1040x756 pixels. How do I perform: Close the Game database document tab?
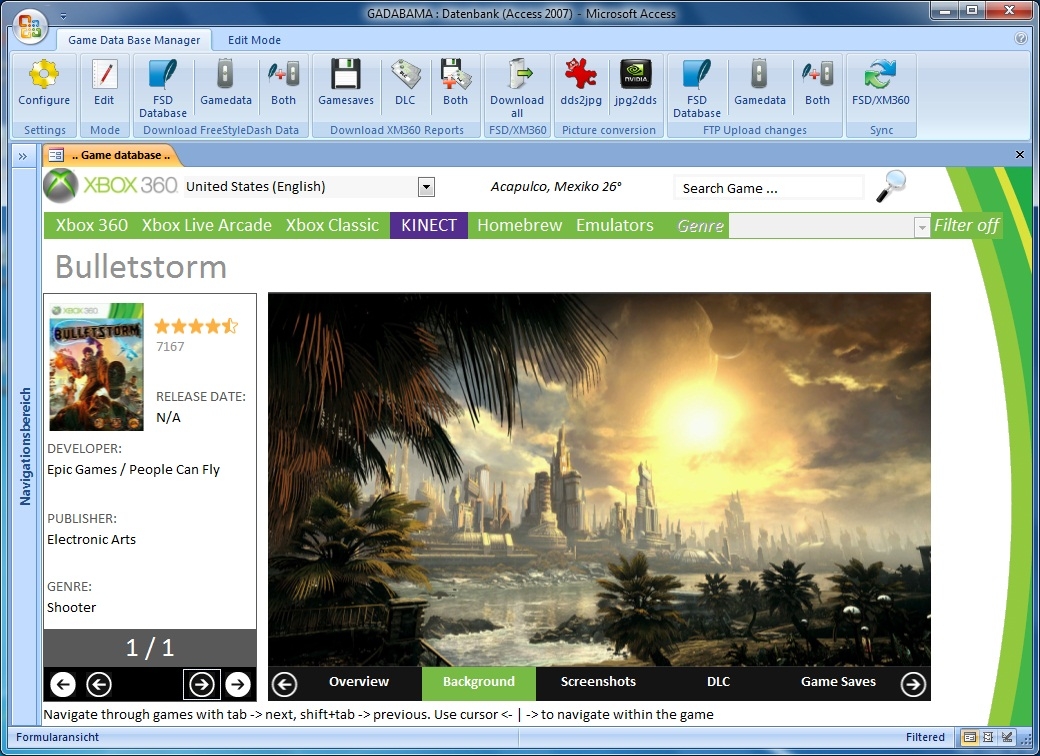(x=1019, y=155)
